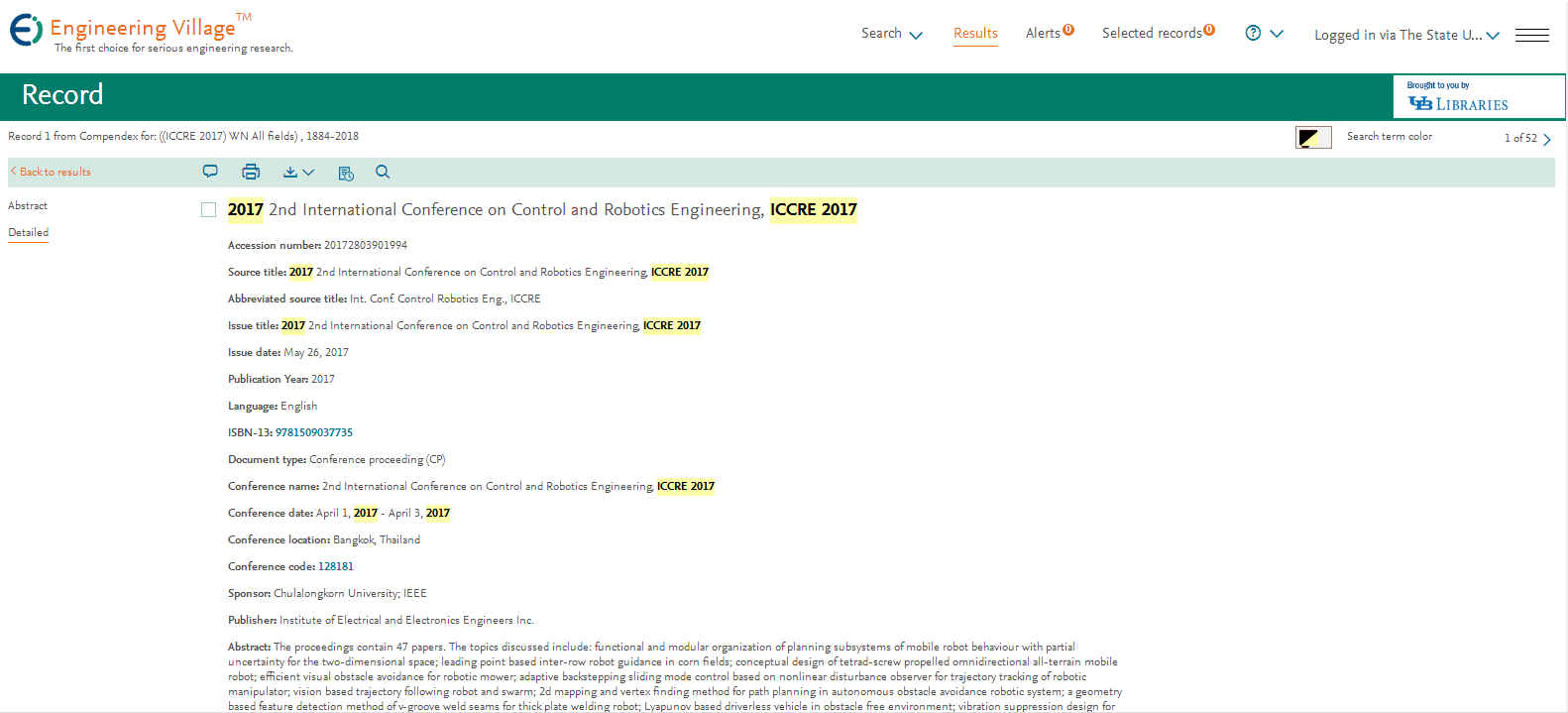This screenshot has height=713, width=1568.
Task: Click publisher 'Institute of Electrical and Electronics Engineers Inc.'
Action: coord(406,620)
